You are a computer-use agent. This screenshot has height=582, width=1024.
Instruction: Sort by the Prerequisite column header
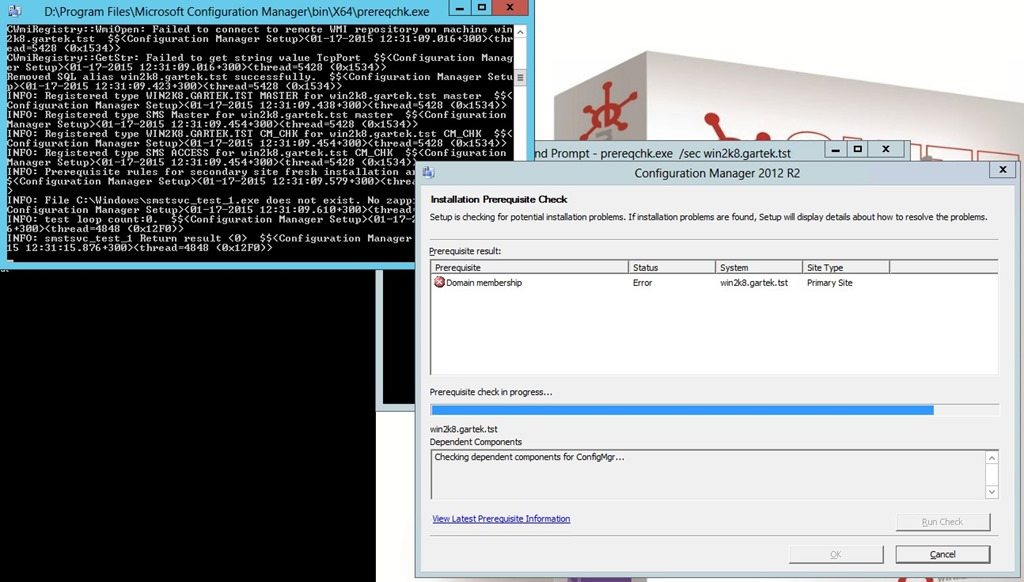(x=530, y=267)
